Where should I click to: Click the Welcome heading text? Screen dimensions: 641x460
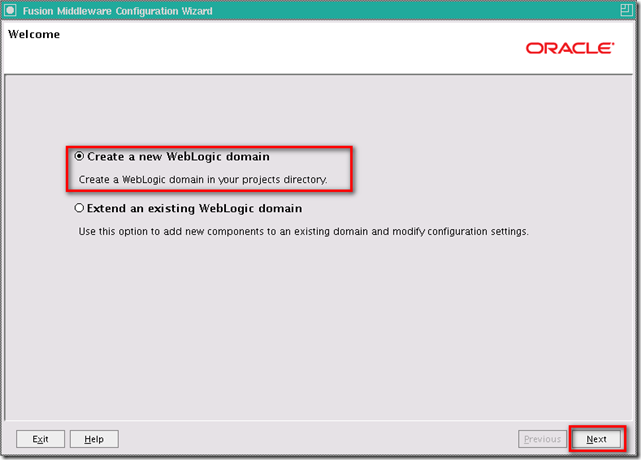34,34
